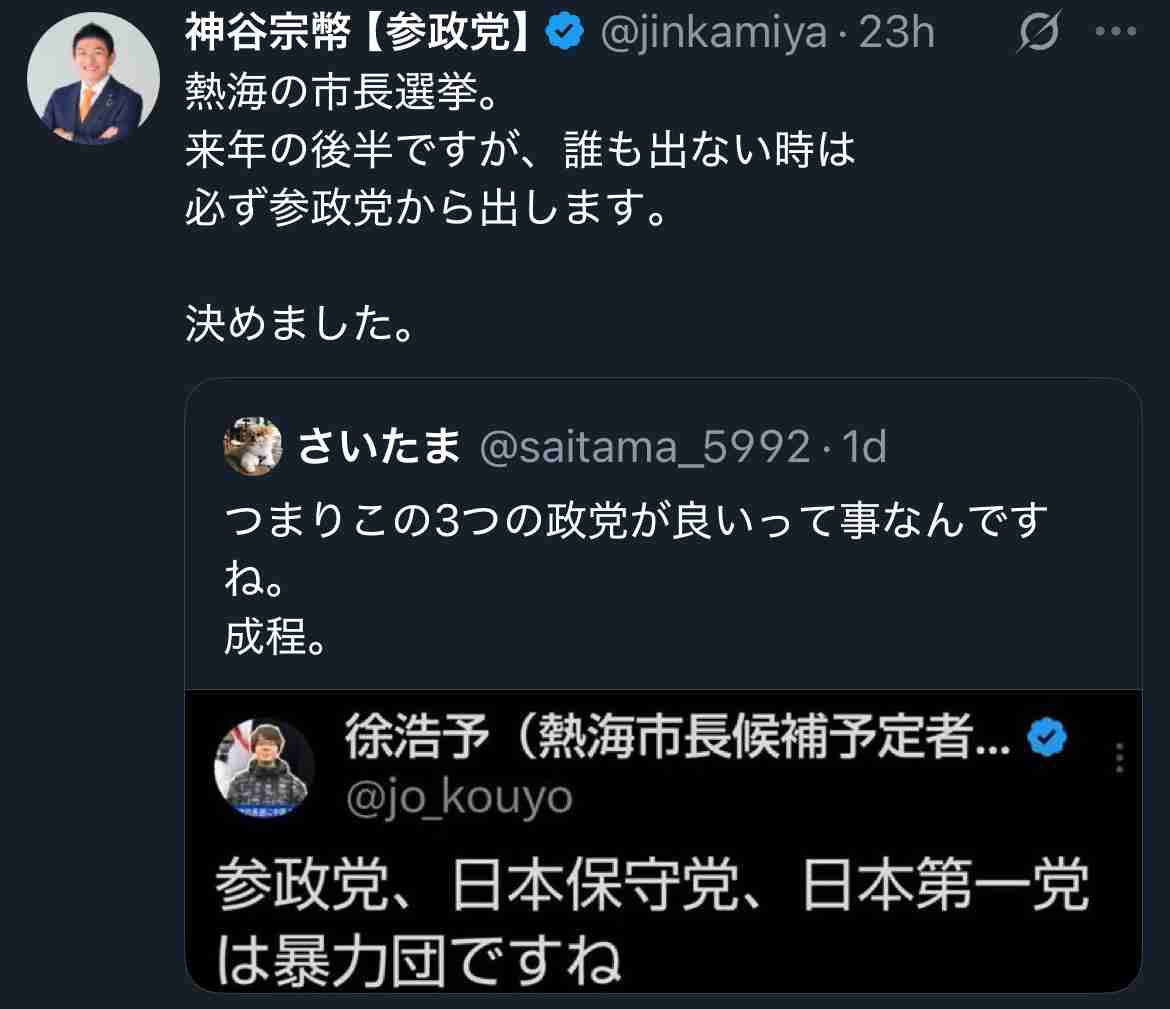
Task: Click the 1d timestamp on quoted tweet
Action: pyautogui.click(x=866, y=448)
